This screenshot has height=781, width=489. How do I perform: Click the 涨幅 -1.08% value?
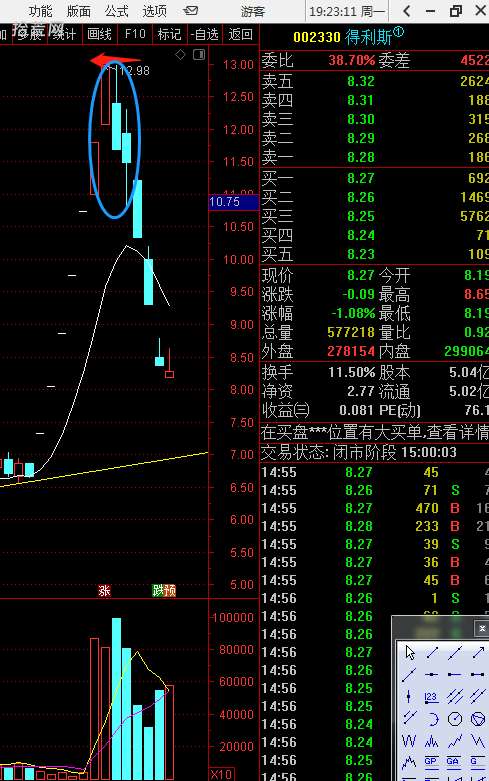(354, 313)
